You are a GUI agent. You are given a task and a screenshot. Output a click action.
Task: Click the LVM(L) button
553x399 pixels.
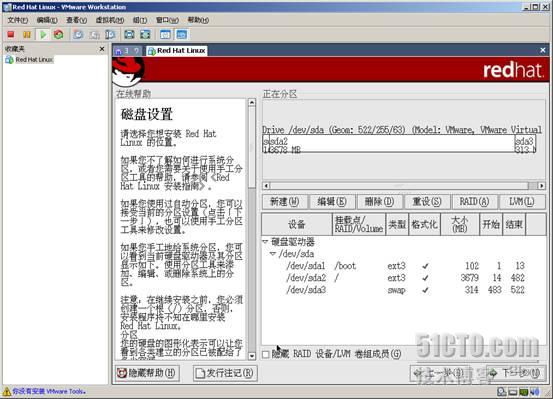point(522,202)
